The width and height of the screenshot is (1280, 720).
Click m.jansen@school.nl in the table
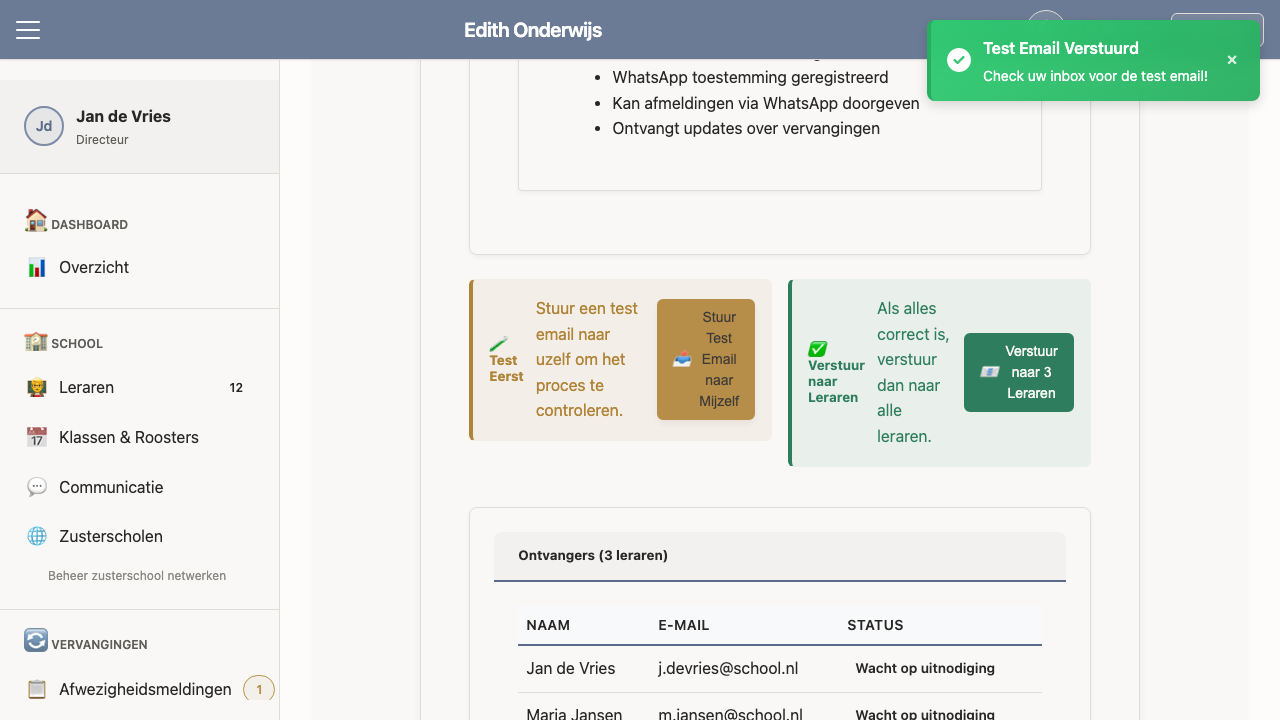[730, 714]
